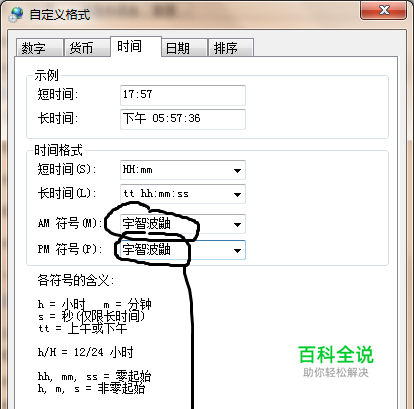The image size is (414, 409).
Task: Open the AM 符号(M) dropdown arrow
Action: [x=237, y=224]
